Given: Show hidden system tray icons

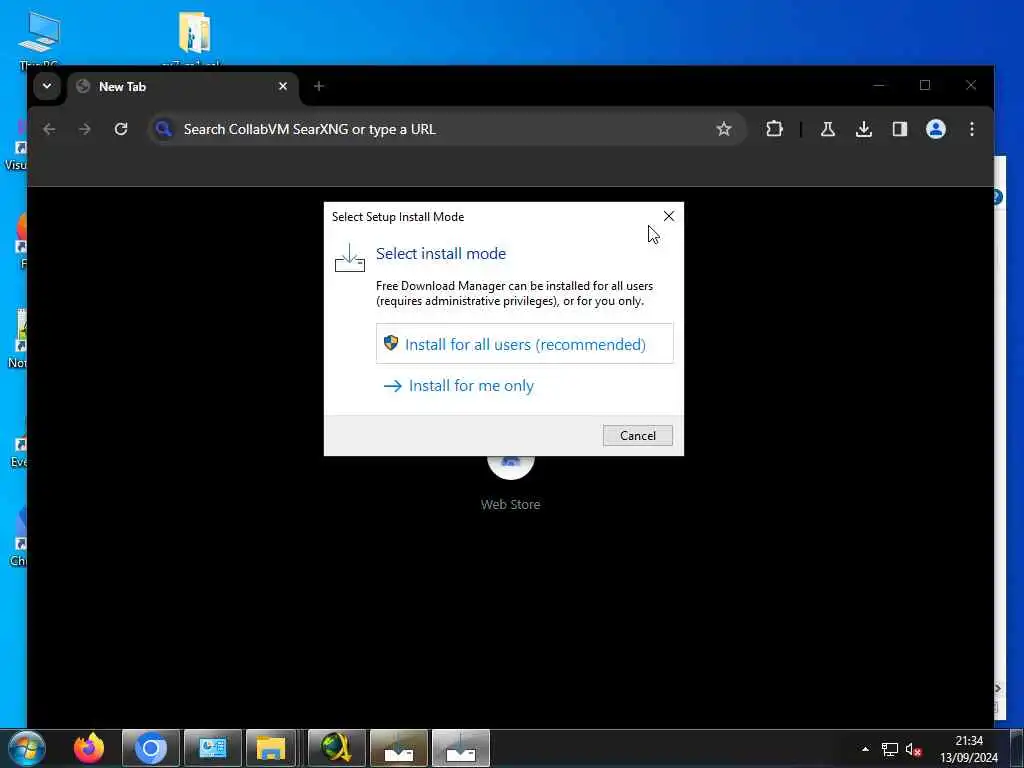Looking at the screenshot, I should tap(865, 749).
